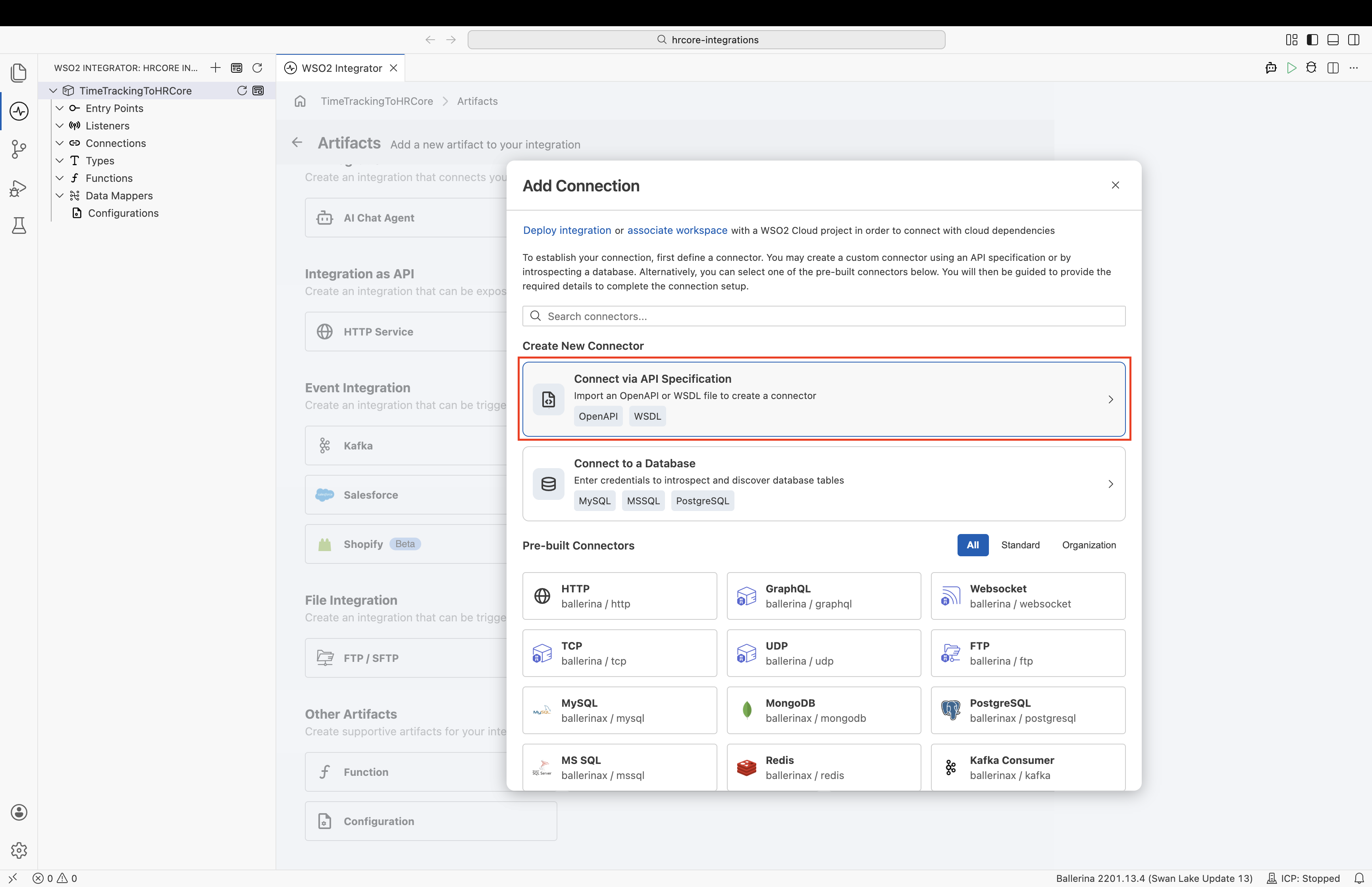Toggle secondary side bar visibility
1372x887 pixels.
[1354, 40]
